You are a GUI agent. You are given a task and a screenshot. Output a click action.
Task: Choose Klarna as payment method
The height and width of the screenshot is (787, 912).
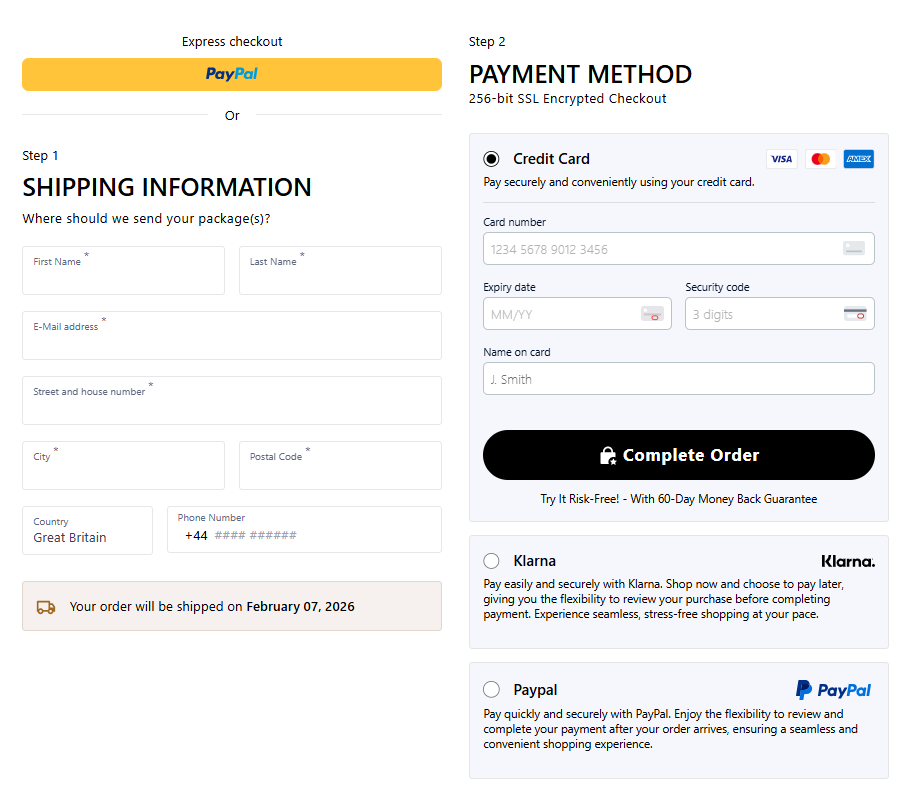coord(491,561)
